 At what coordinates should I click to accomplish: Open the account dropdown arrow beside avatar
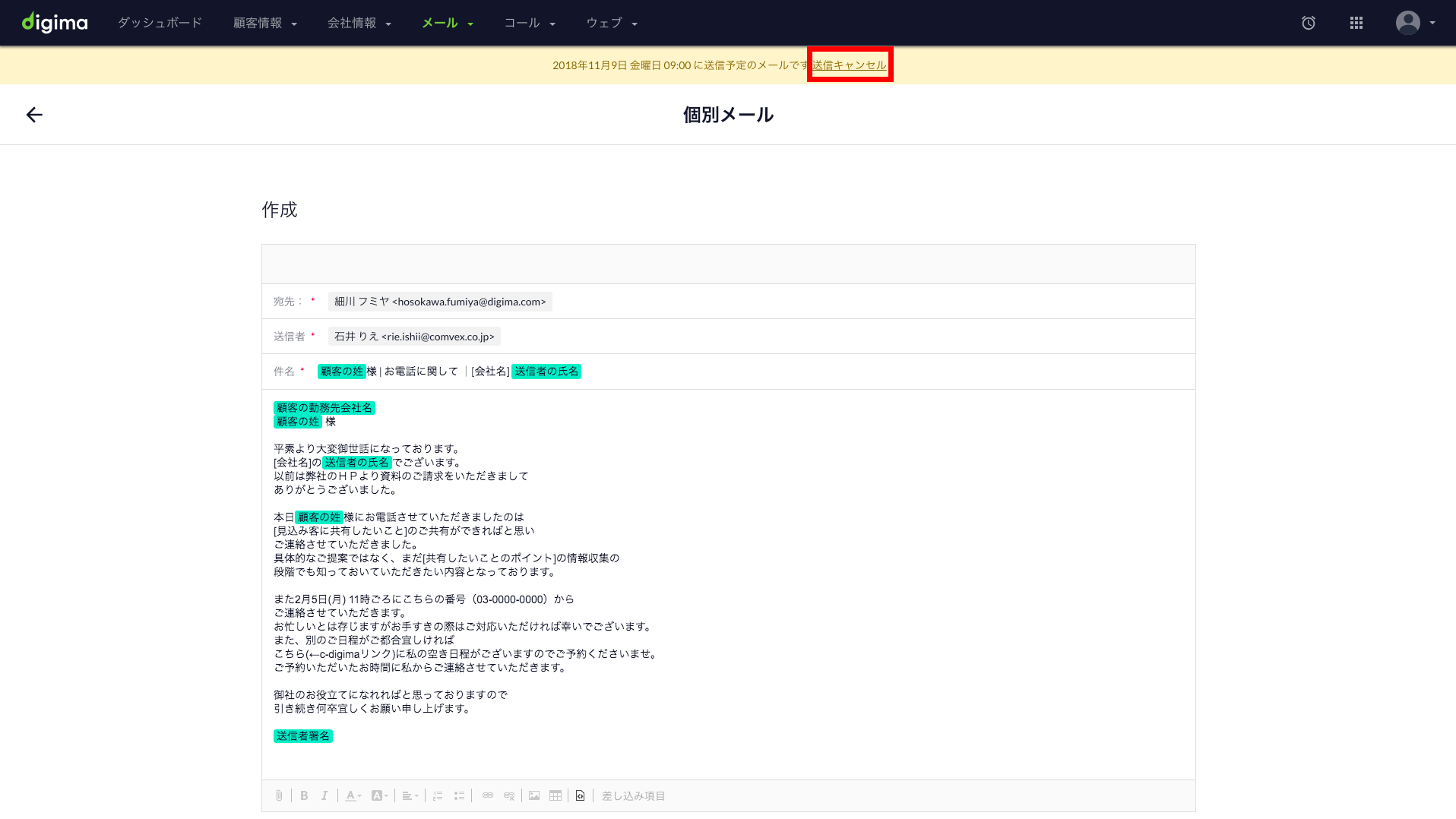1432,23
